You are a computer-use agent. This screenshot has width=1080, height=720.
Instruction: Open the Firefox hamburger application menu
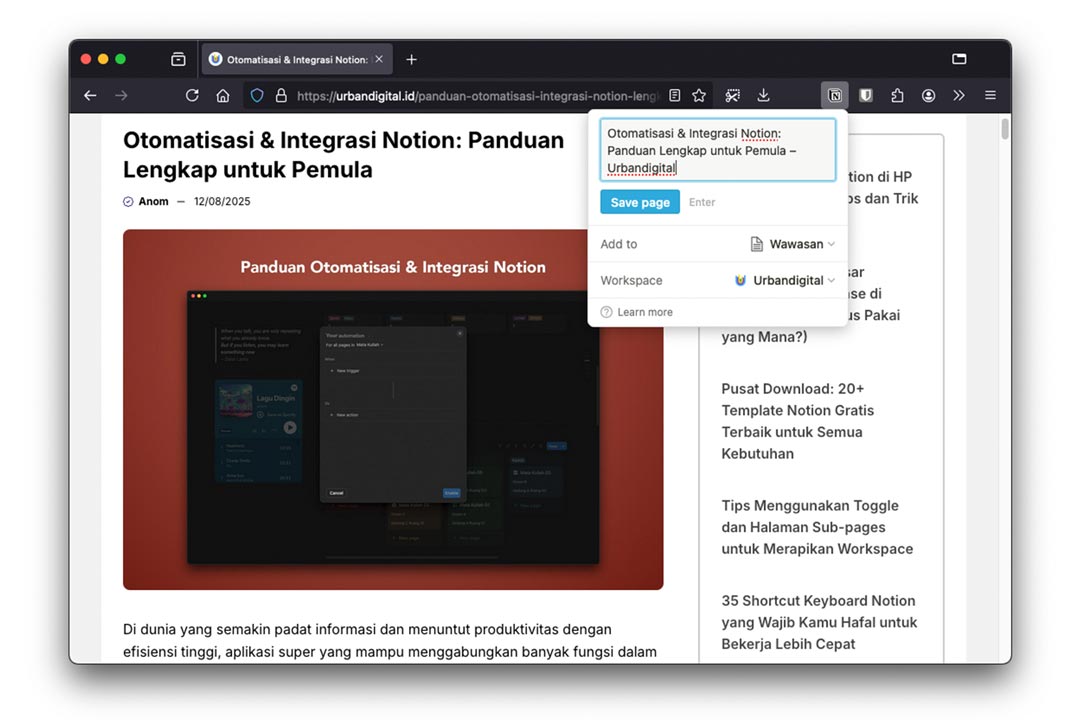[x=990, y=96]
